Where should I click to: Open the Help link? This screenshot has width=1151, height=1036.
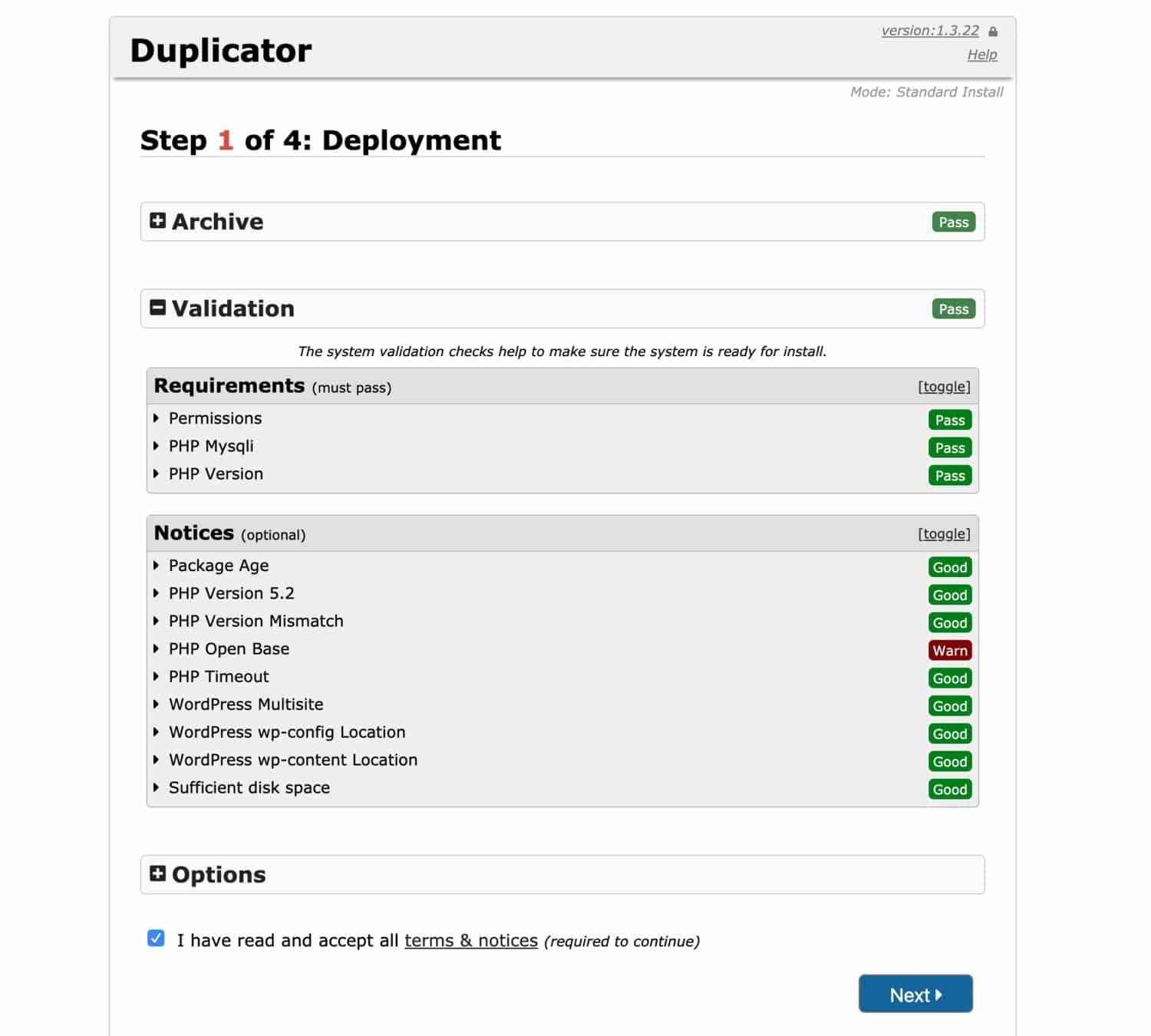(x=982, y=54)
